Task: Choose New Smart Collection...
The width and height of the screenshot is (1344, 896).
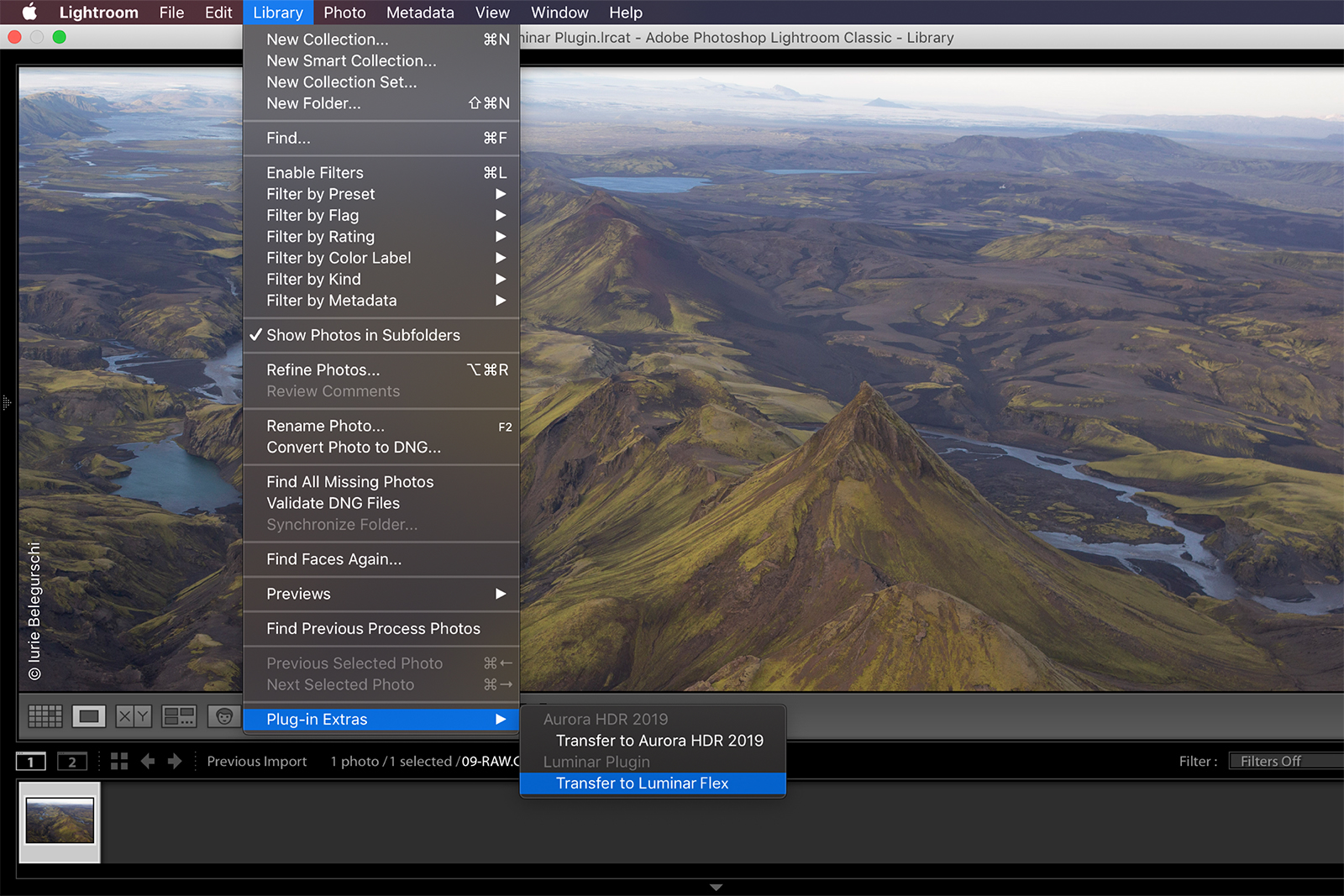Action: click(x=381, y=60)
